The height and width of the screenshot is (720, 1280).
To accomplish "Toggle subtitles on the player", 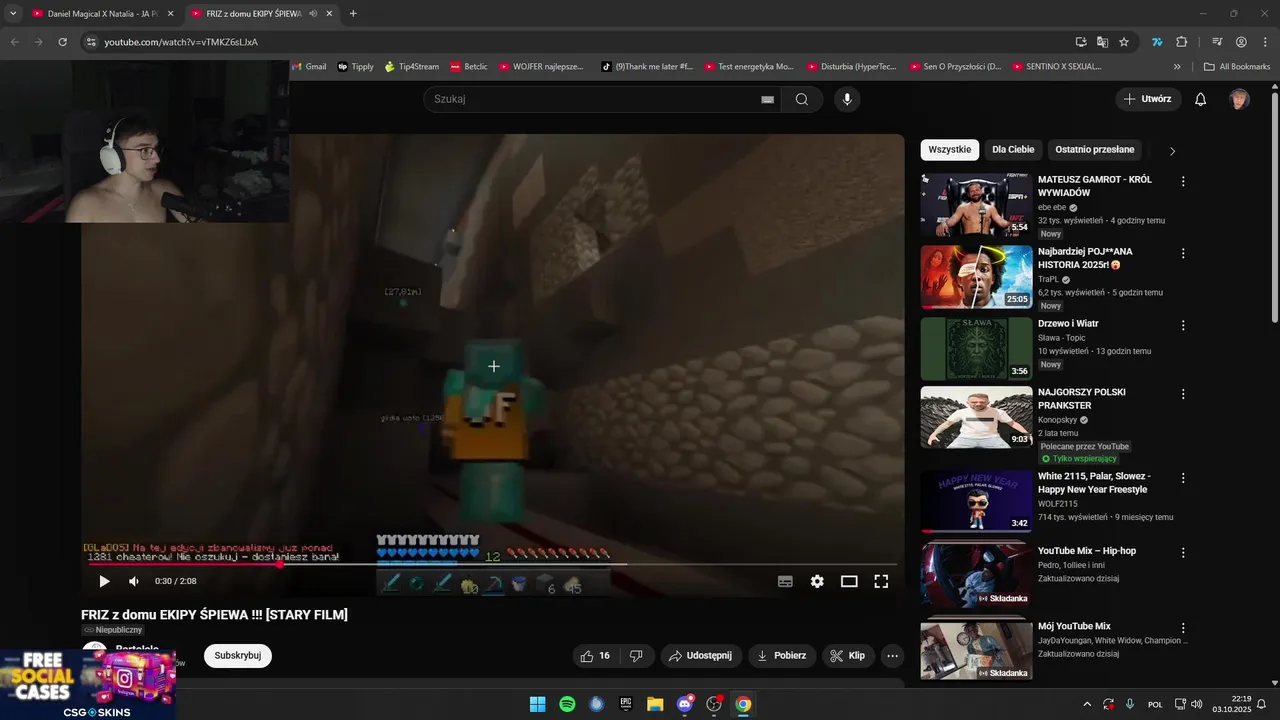I will click(x=785, y=581).
